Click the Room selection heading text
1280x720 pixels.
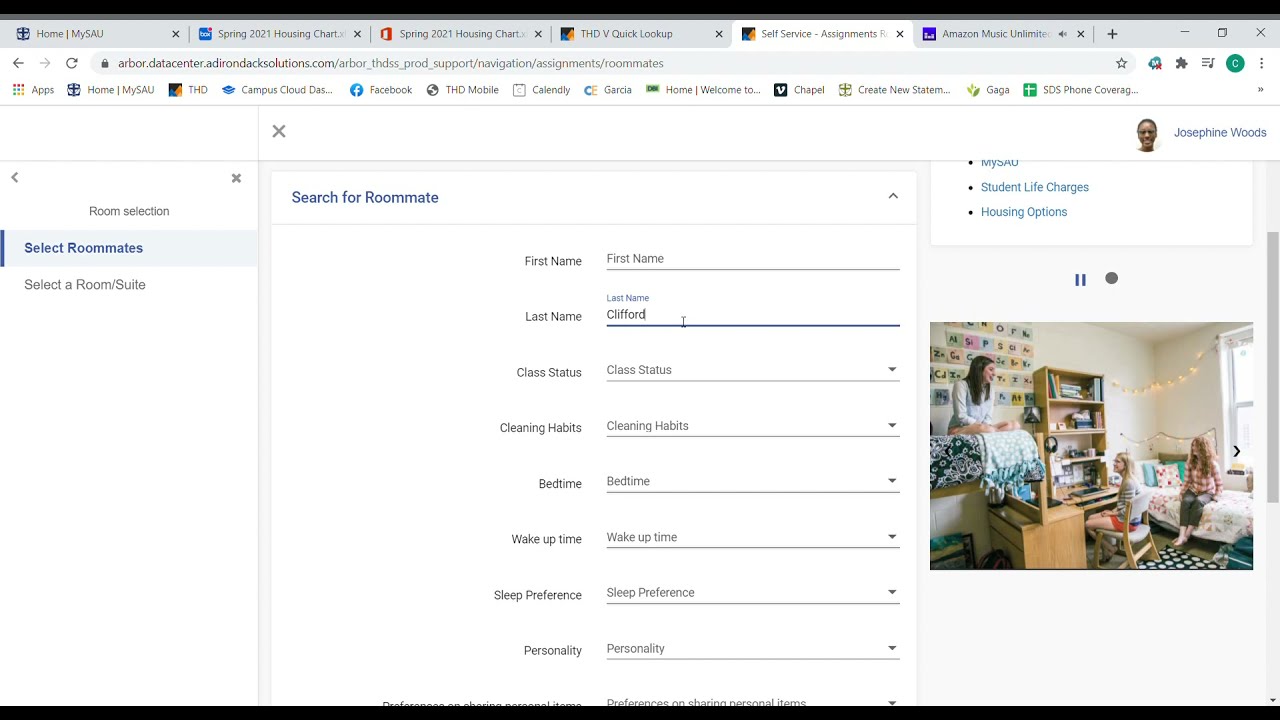129,211
